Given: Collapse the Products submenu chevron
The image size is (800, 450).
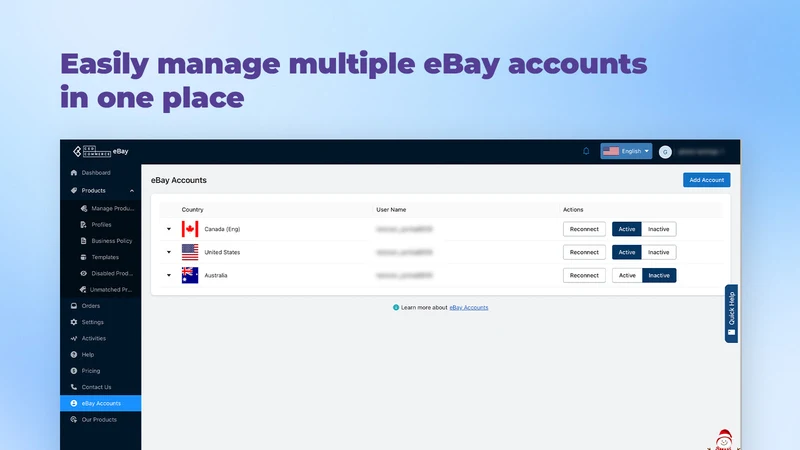Looking at the screenshot, I should 132,191.
